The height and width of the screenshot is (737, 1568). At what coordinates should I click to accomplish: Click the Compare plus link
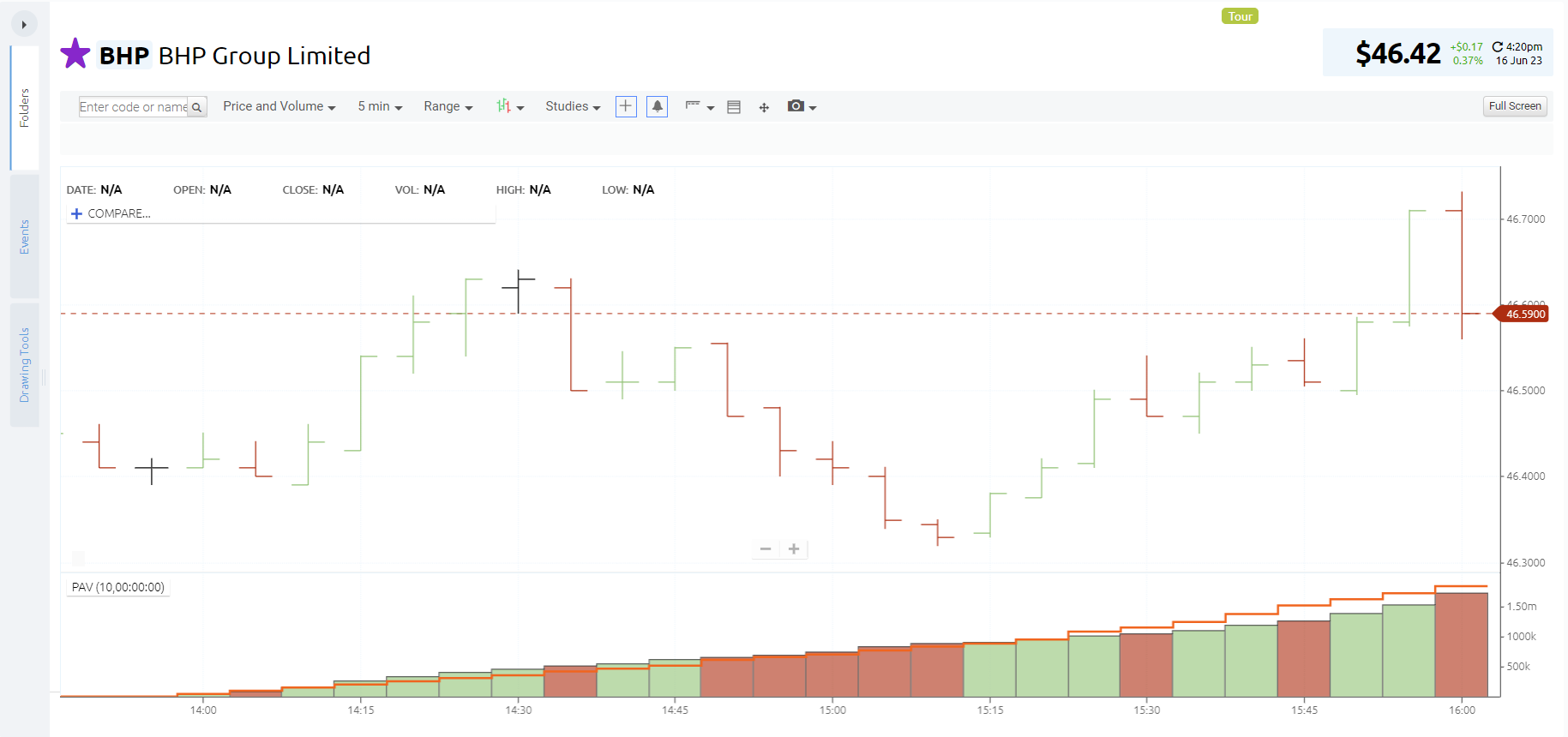click(x=111, y=213)
